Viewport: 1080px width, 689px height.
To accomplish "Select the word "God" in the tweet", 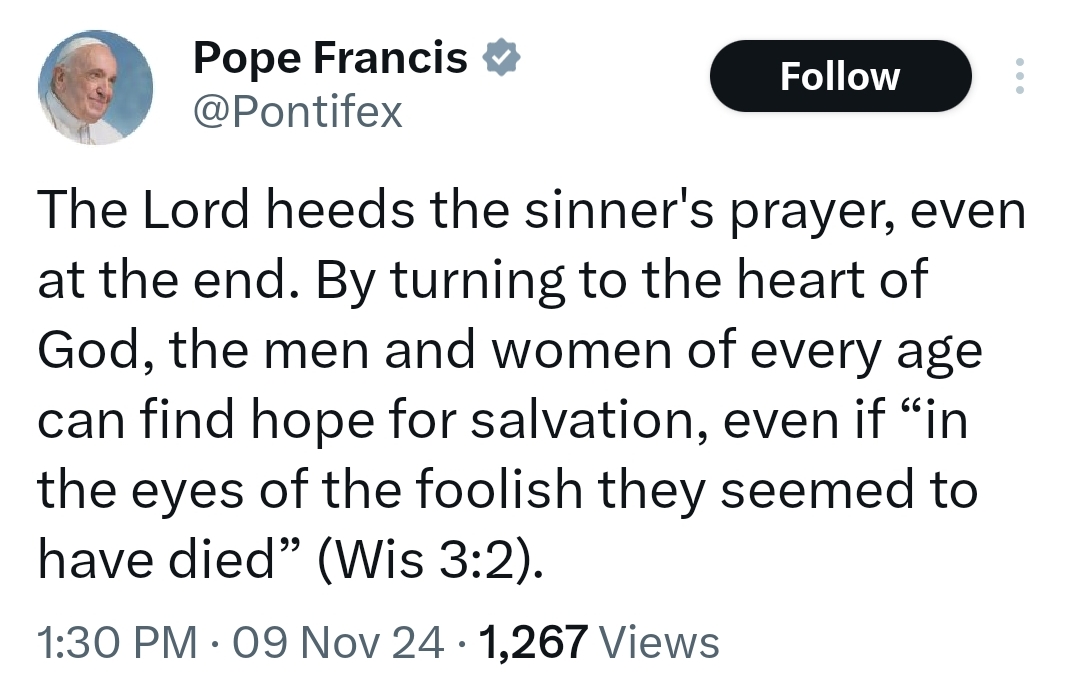I will pyautogui.click(x=92, y=354).
